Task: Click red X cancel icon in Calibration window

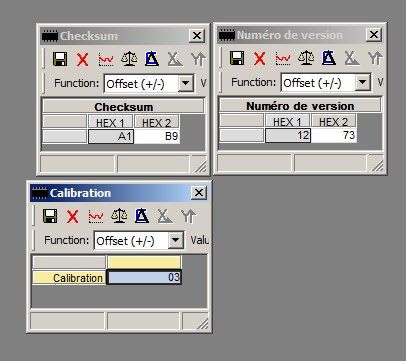Action: (72, 217)
